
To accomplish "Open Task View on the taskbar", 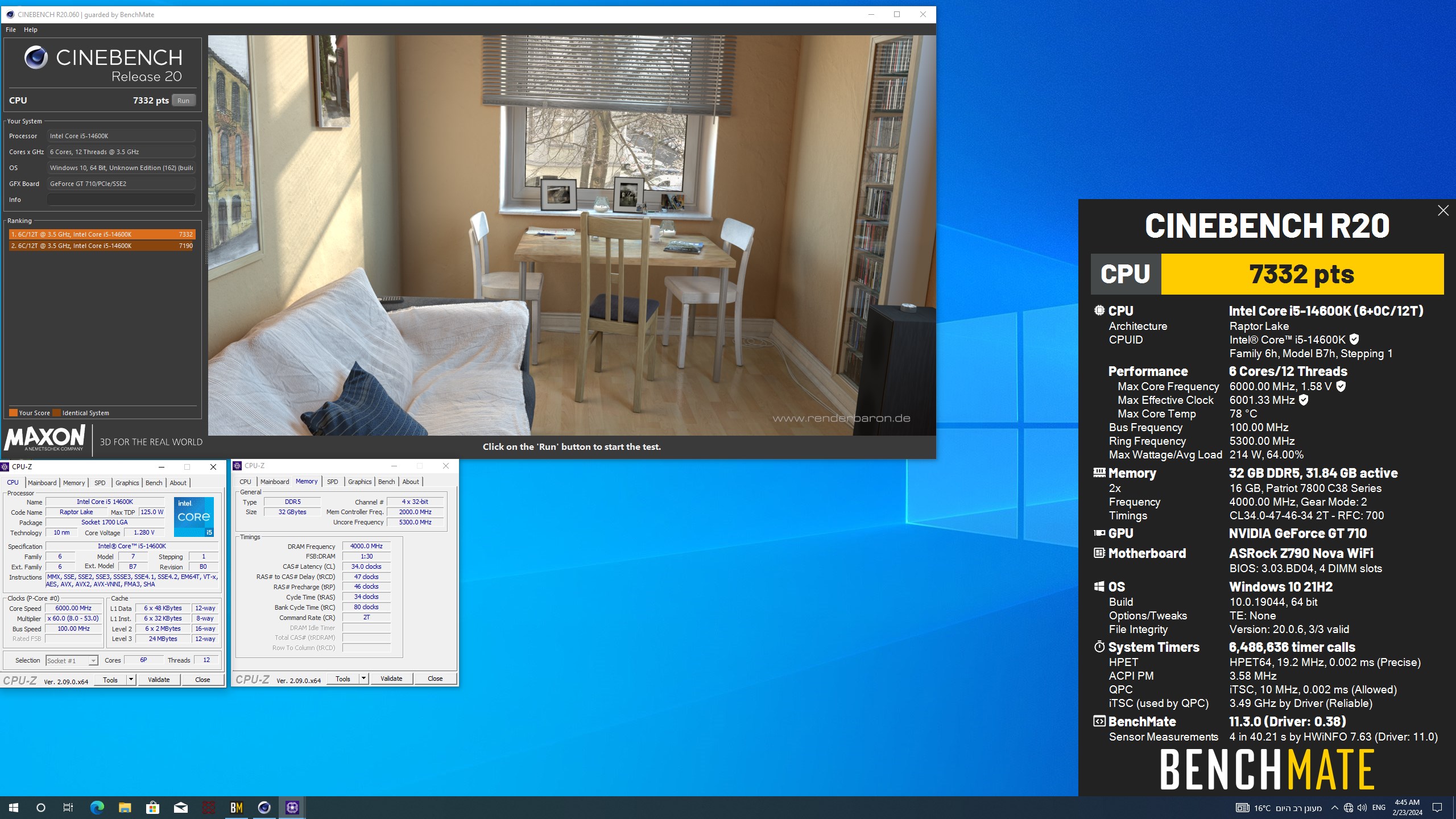I will [68, 807].
